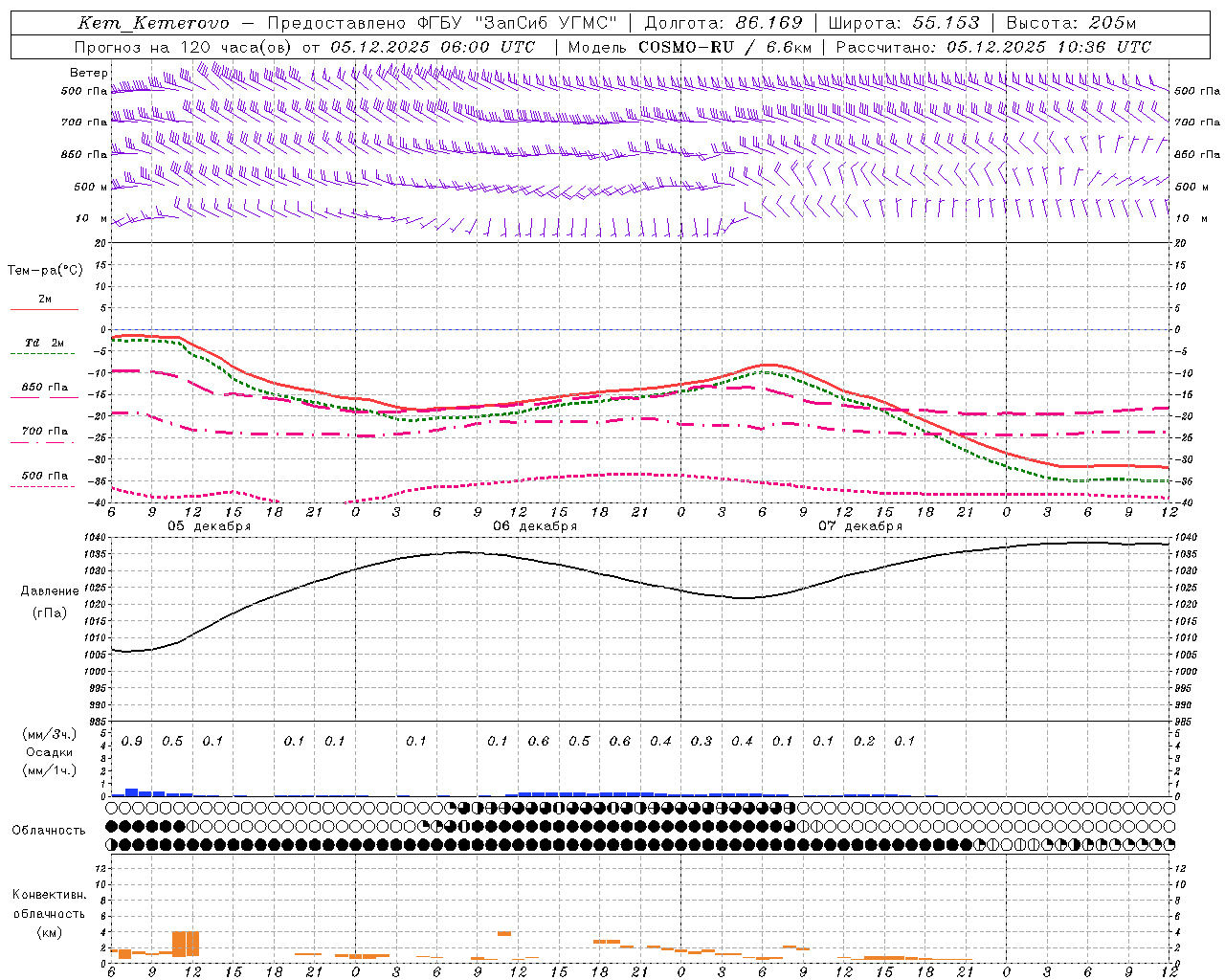
Task: Click the 'Модель COSMO-RU / 6.6км' label
Action: pyautogui.click(x=689, y=47)
